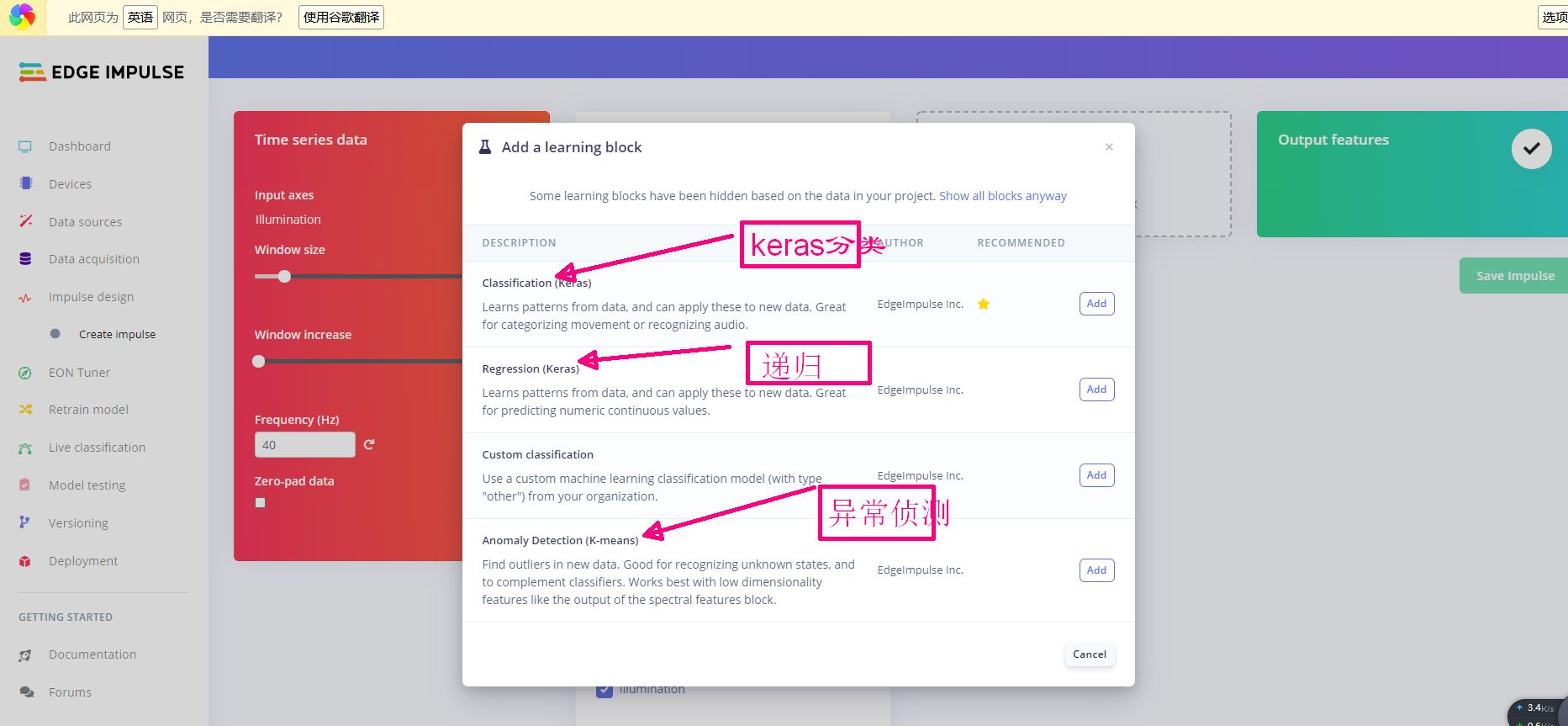Click Show all blocks anyway link
Screen dimensions: 1568x726
click(1003, 196)
